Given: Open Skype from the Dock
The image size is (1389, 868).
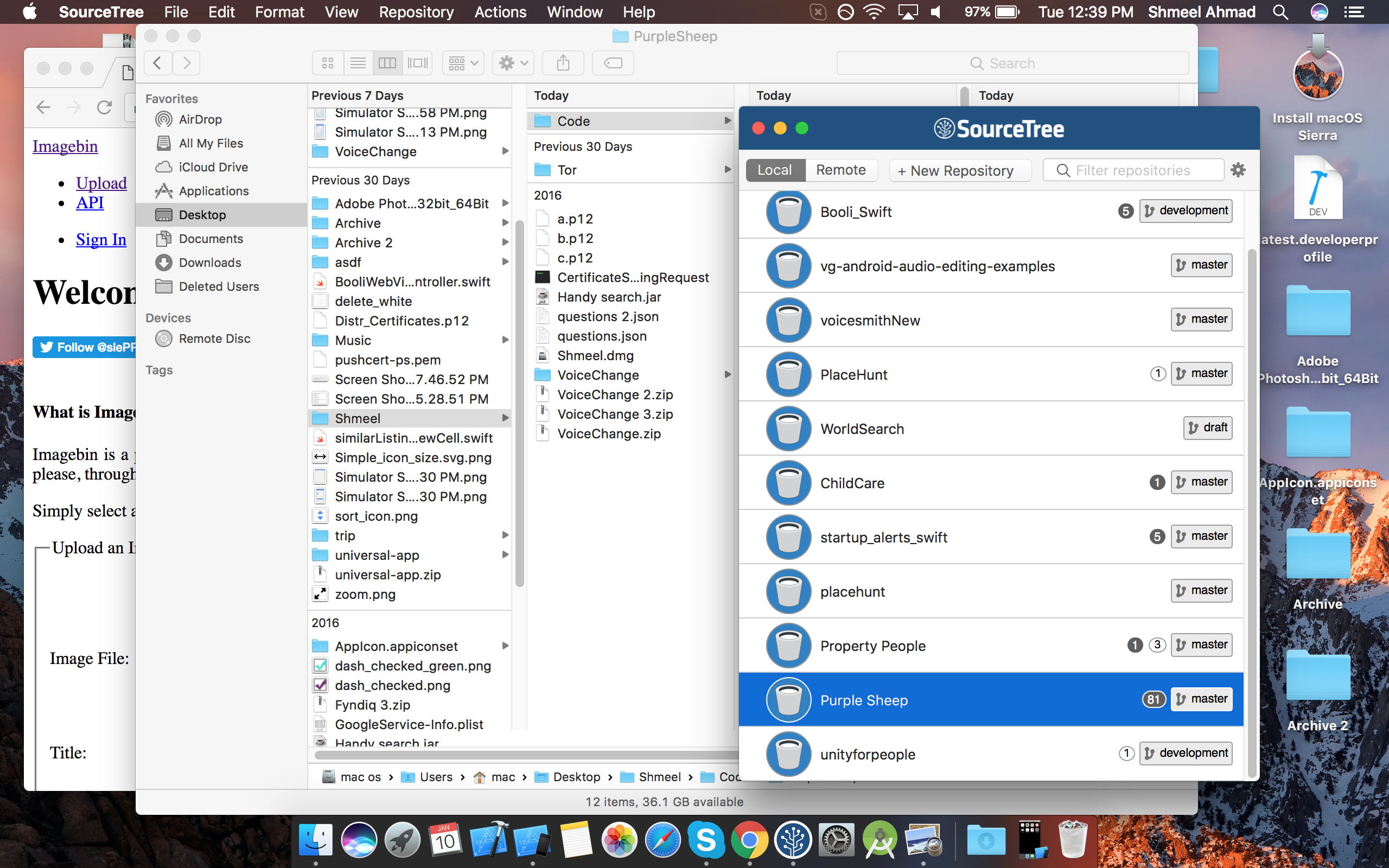Looking at the screenshot, I should (706, 840).
